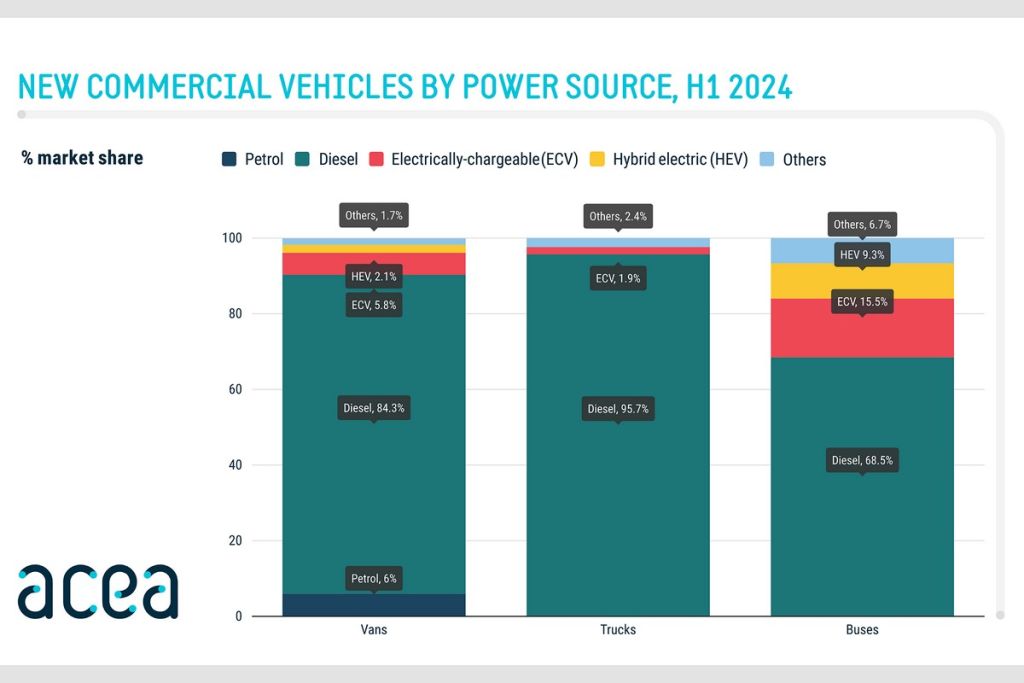Screen dimensions: 1024x683
Task: Click the yellow Hybrid electric legend swatch
Action: point(597,159)
